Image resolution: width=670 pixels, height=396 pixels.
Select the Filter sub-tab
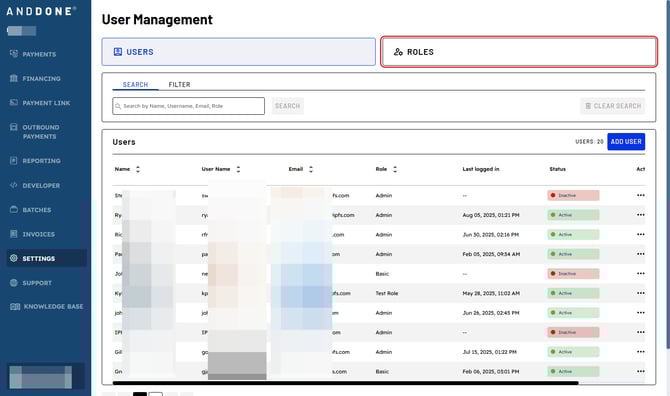(x=179, y=85)
